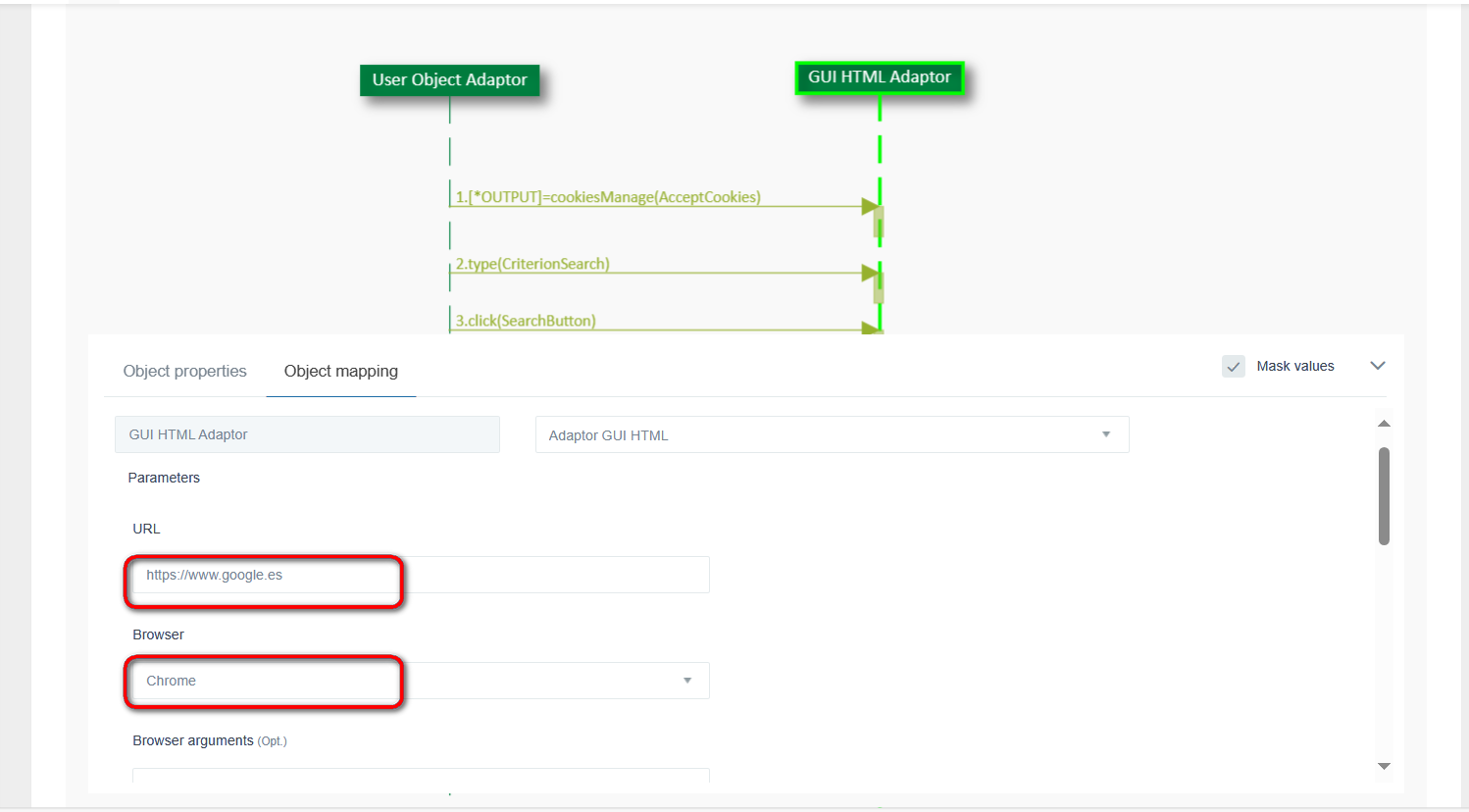
Task: Click the GUI HTML Adaptor name field
Action: coord(307,434)
